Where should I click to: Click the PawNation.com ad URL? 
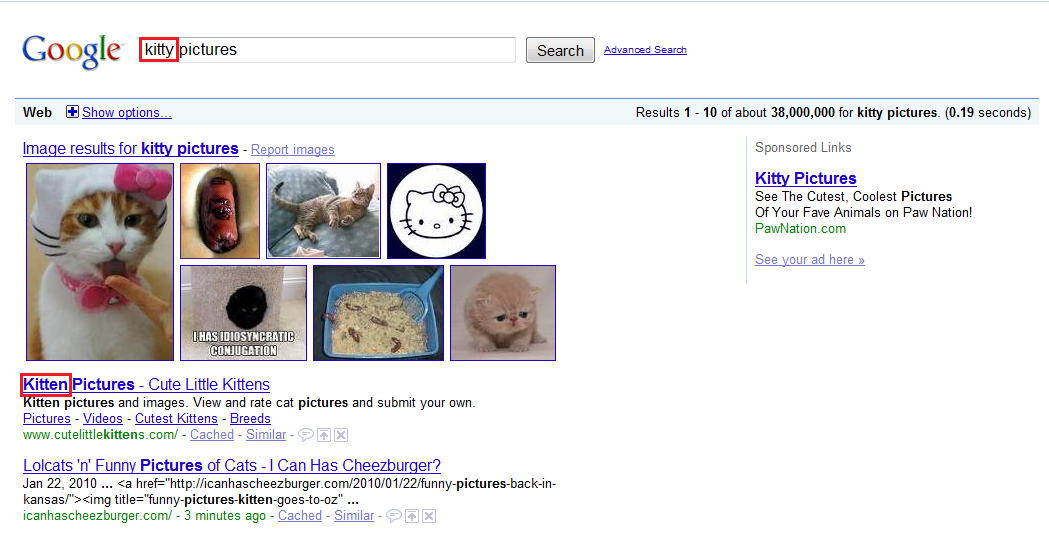[x=800, y=229]
